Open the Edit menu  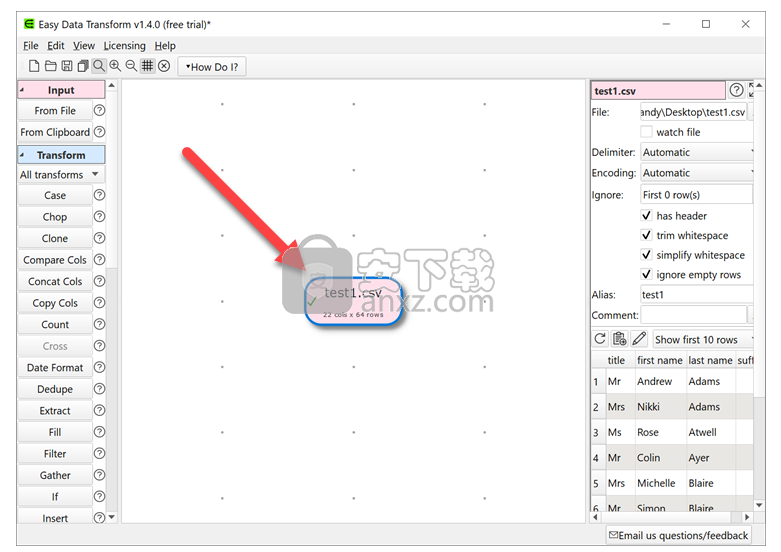56,46
